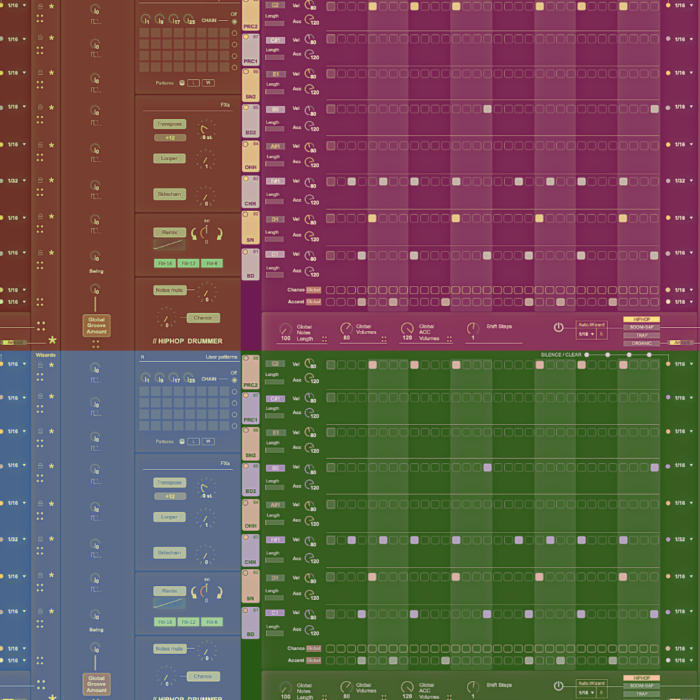Click the Transpose knob in blue panel
The width and height of the screenshot is (700, 700).
point(205,486)
